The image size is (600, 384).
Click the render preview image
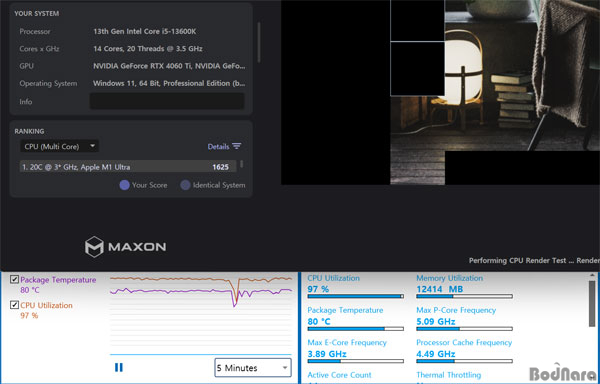point(440,92)
